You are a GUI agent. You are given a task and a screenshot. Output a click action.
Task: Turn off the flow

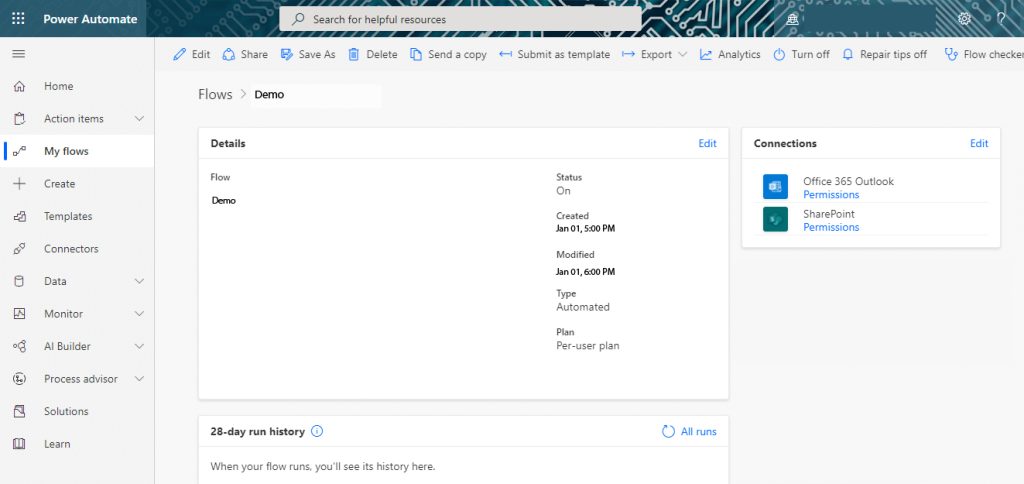click(x=801, y=55)
